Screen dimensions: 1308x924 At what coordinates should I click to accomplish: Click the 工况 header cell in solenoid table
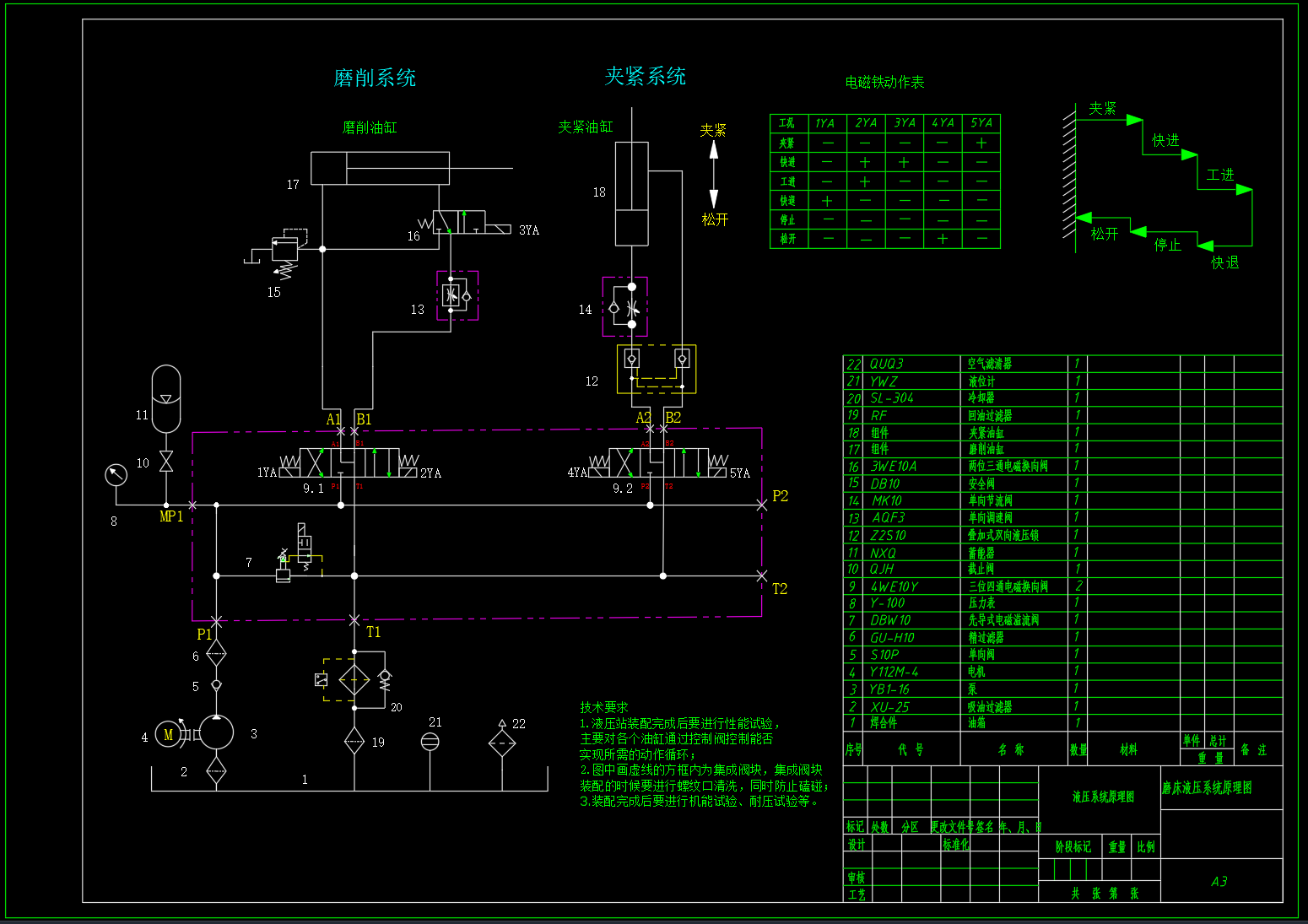[788, 123]
